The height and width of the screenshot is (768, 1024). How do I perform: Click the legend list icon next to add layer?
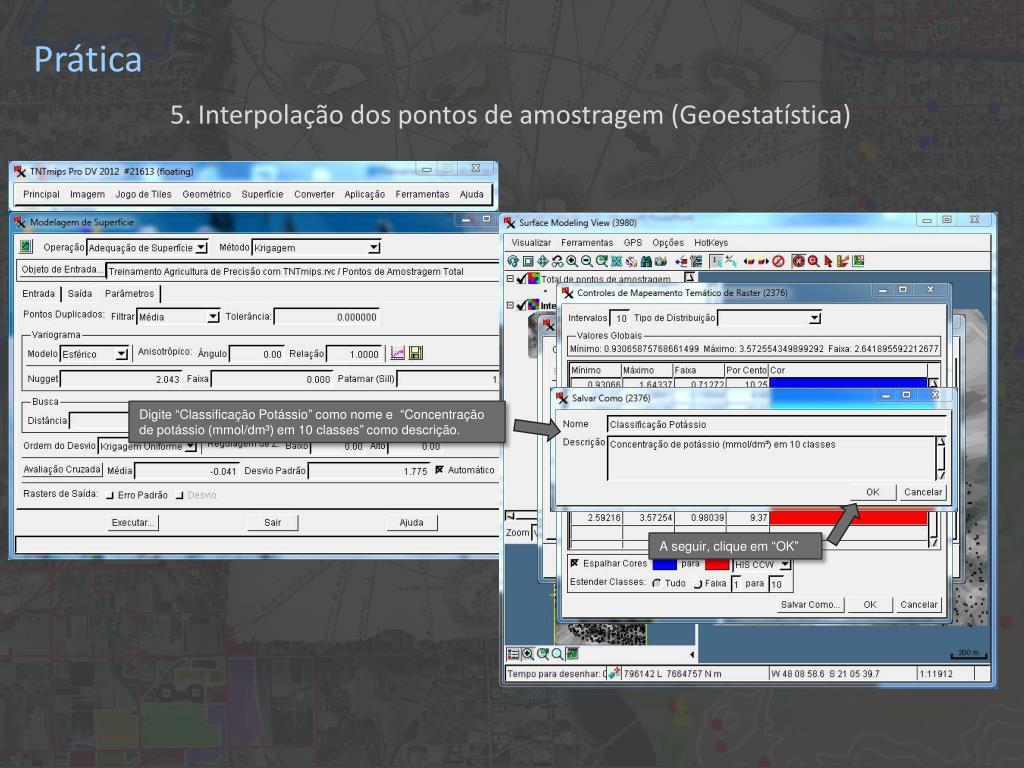pos(696,261)
